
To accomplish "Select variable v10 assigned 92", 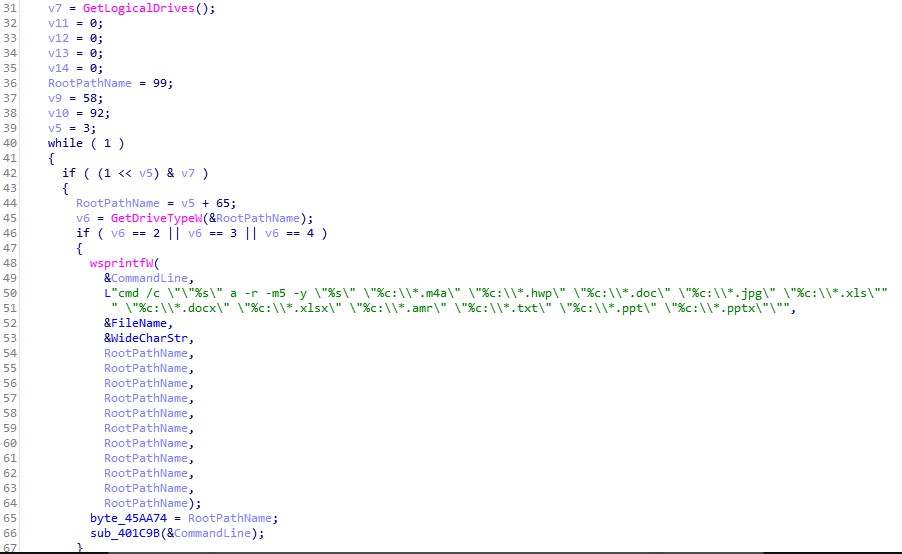I will coord(58,113).
